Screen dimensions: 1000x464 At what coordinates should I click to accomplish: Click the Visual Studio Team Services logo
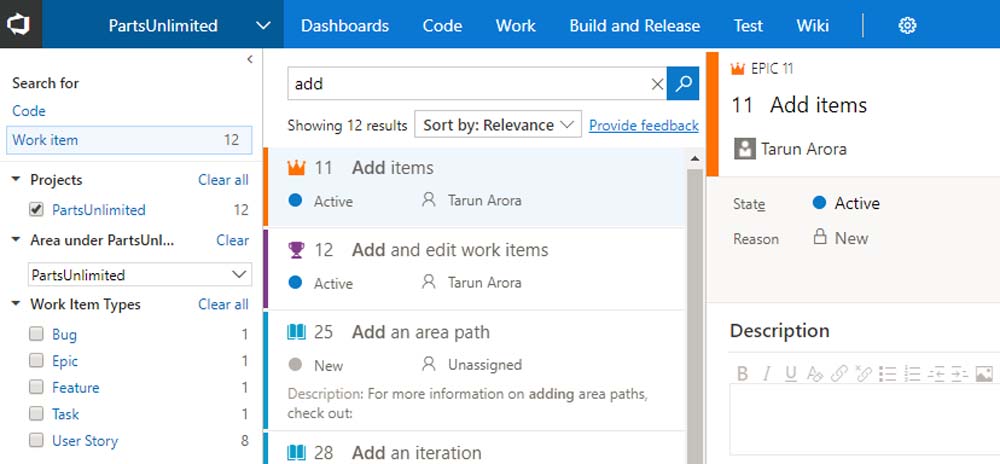click(21, 24)
